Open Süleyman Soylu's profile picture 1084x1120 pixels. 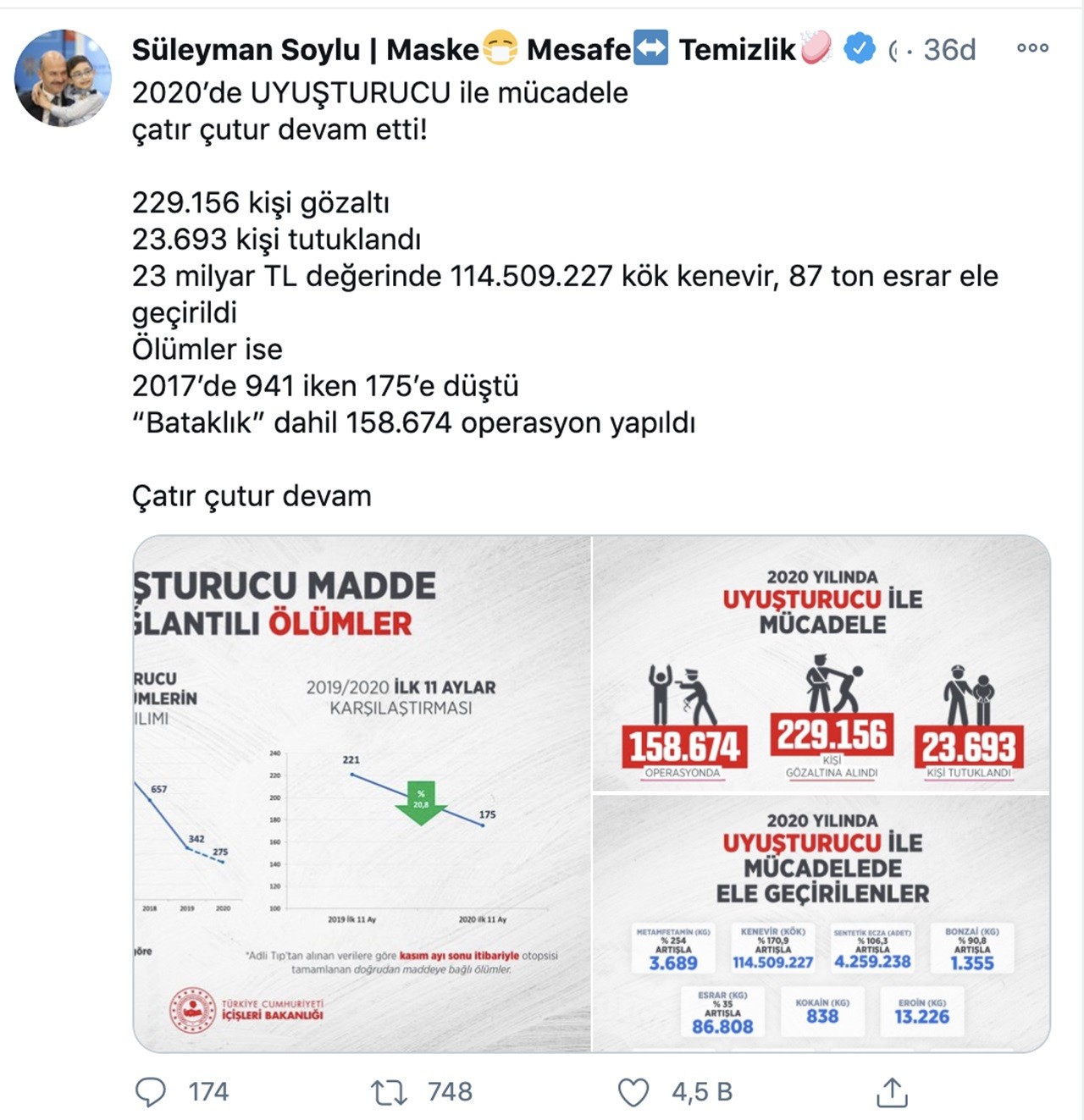pos(63,79)
